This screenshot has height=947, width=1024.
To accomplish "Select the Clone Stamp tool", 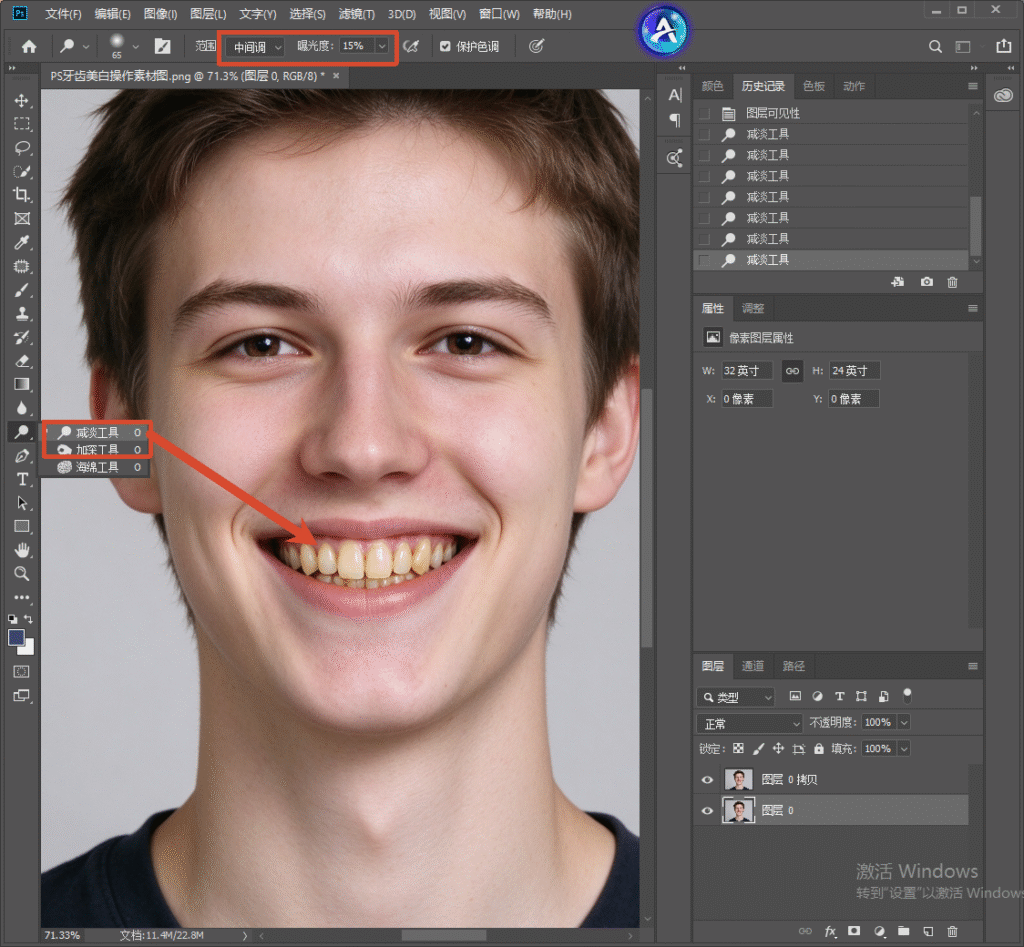I will (22, 313).
